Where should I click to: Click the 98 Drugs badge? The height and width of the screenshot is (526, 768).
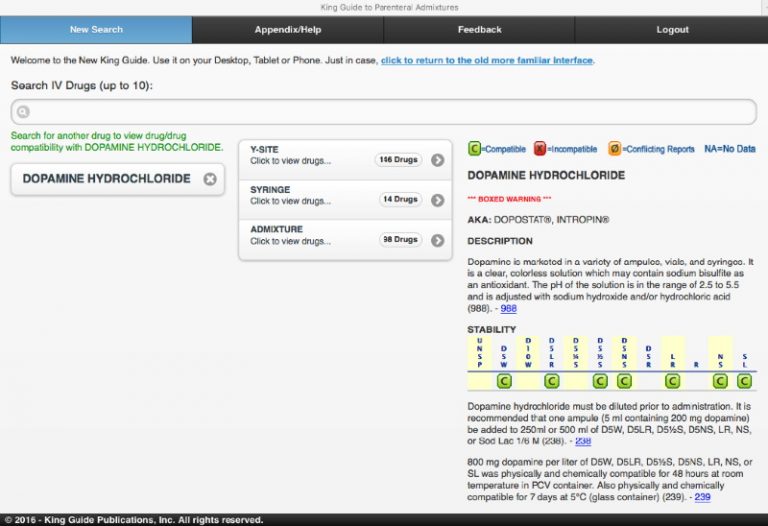[400, 239]
